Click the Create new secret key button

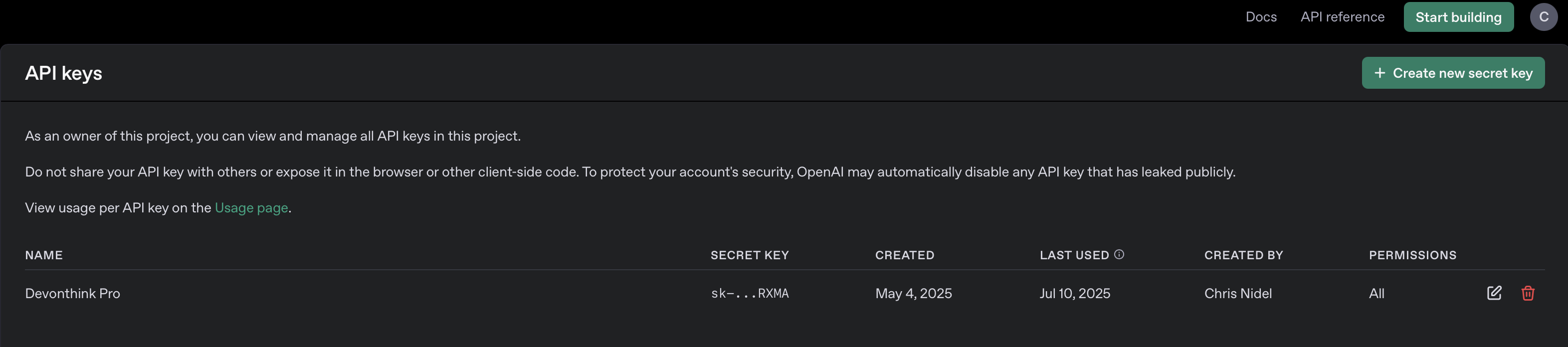[x=1452, y=73]
